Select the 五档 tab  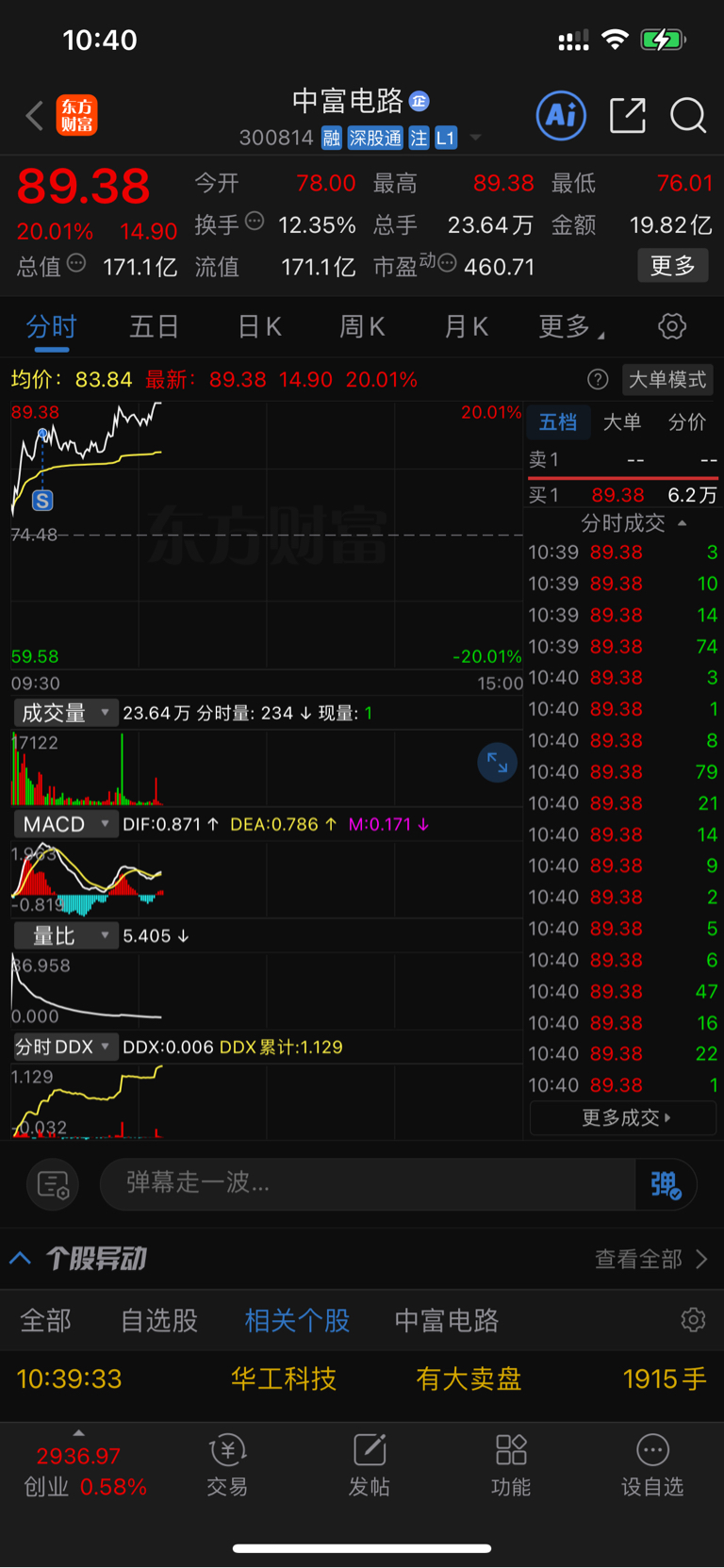click(558, 422)
